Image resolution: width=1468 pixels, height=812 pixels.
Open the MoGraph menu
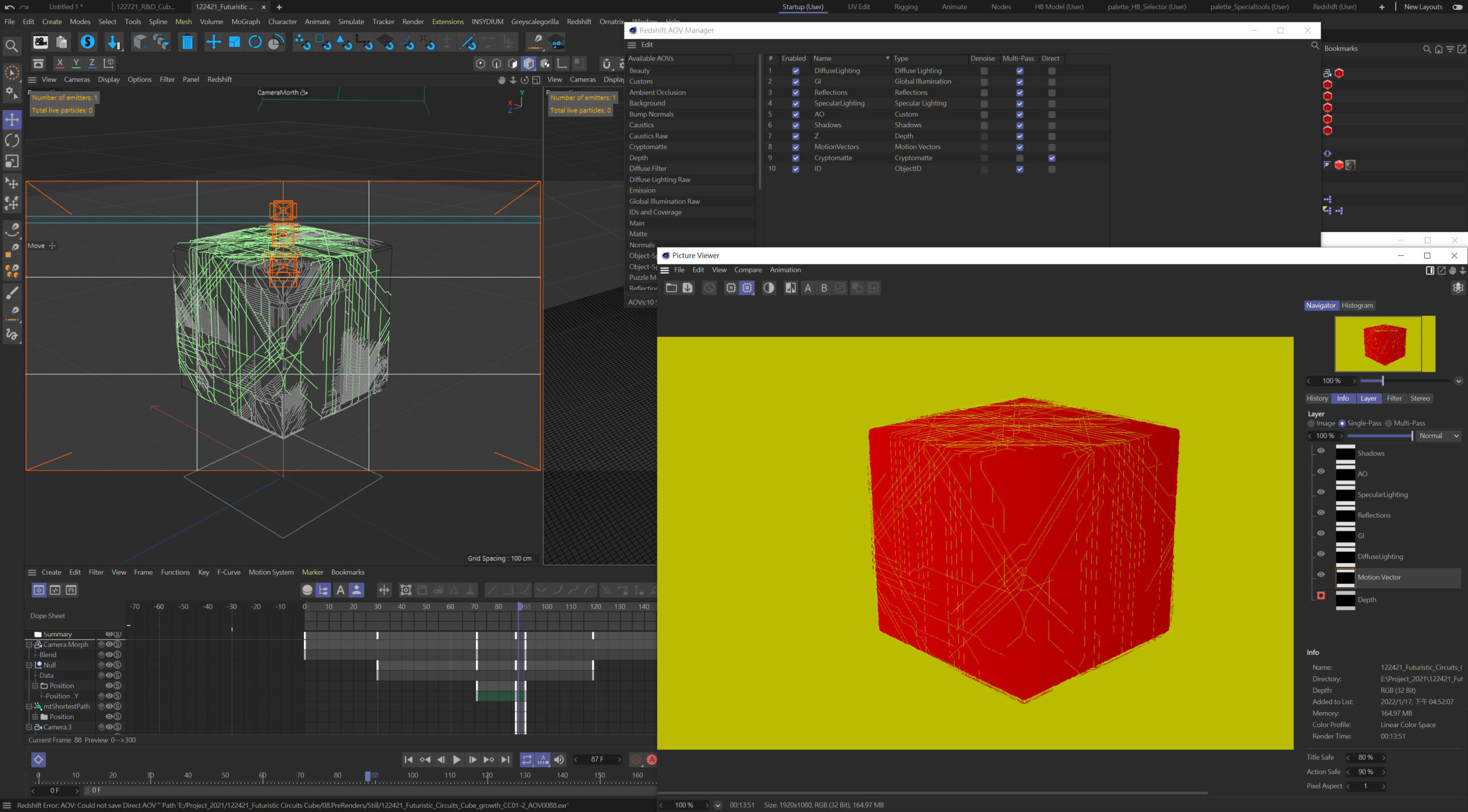(245, 22)
